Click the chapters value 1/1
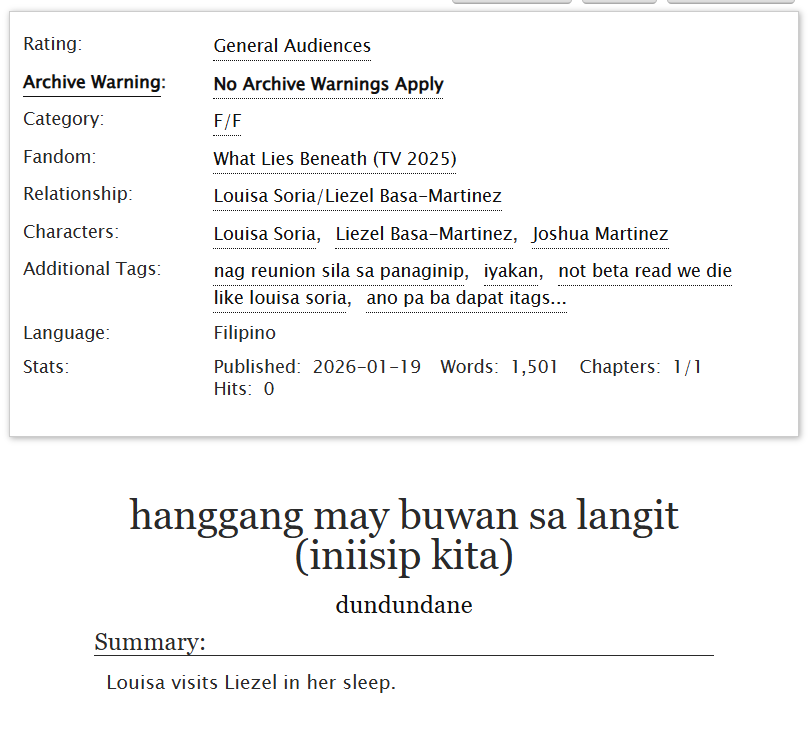The width and height of the screenshot is (810, 730). (x=688, y=367)
